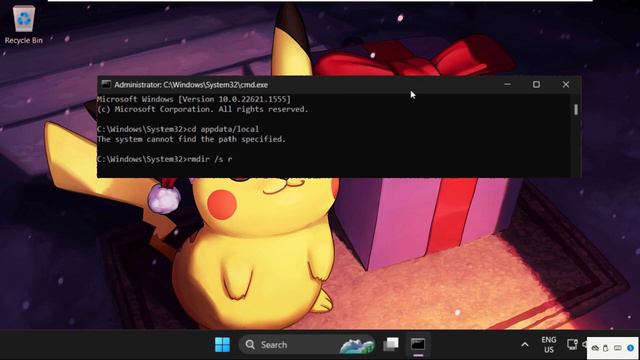Screen dimensions: 640x360
Task: Minimize the Command Prompt window
Action: (x=507, y=84)
